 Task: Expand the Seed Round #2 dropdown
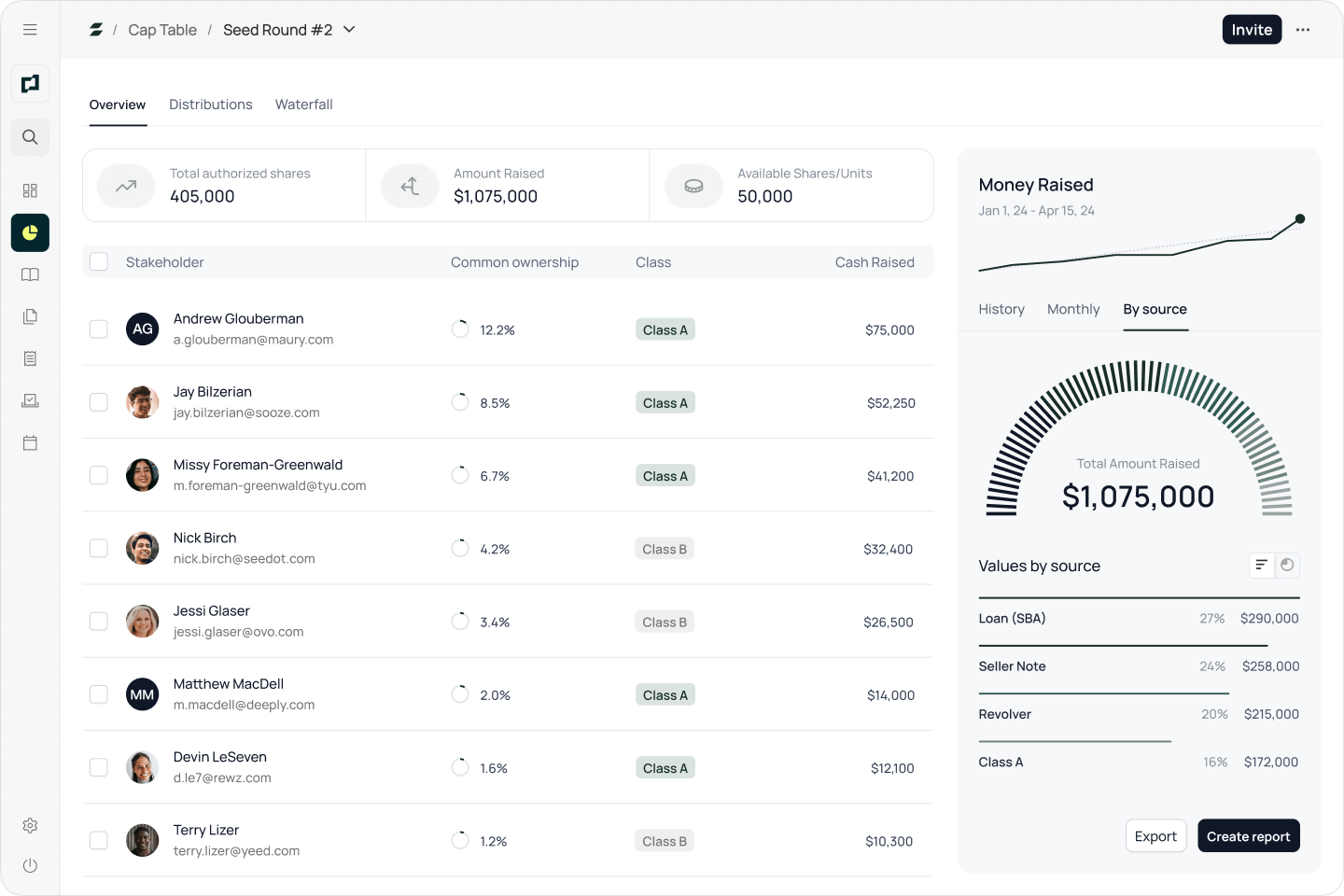tap(349, 30)
